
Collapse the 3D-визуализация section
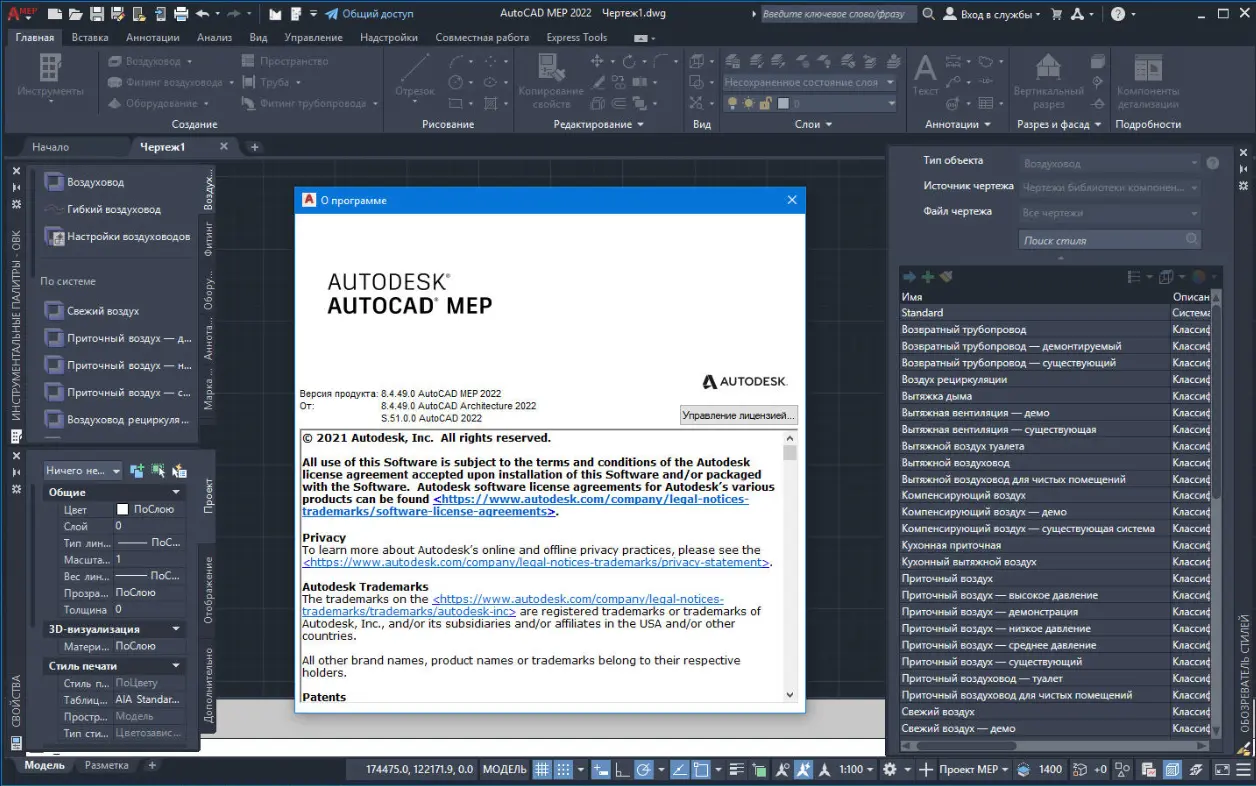(176, 629)
